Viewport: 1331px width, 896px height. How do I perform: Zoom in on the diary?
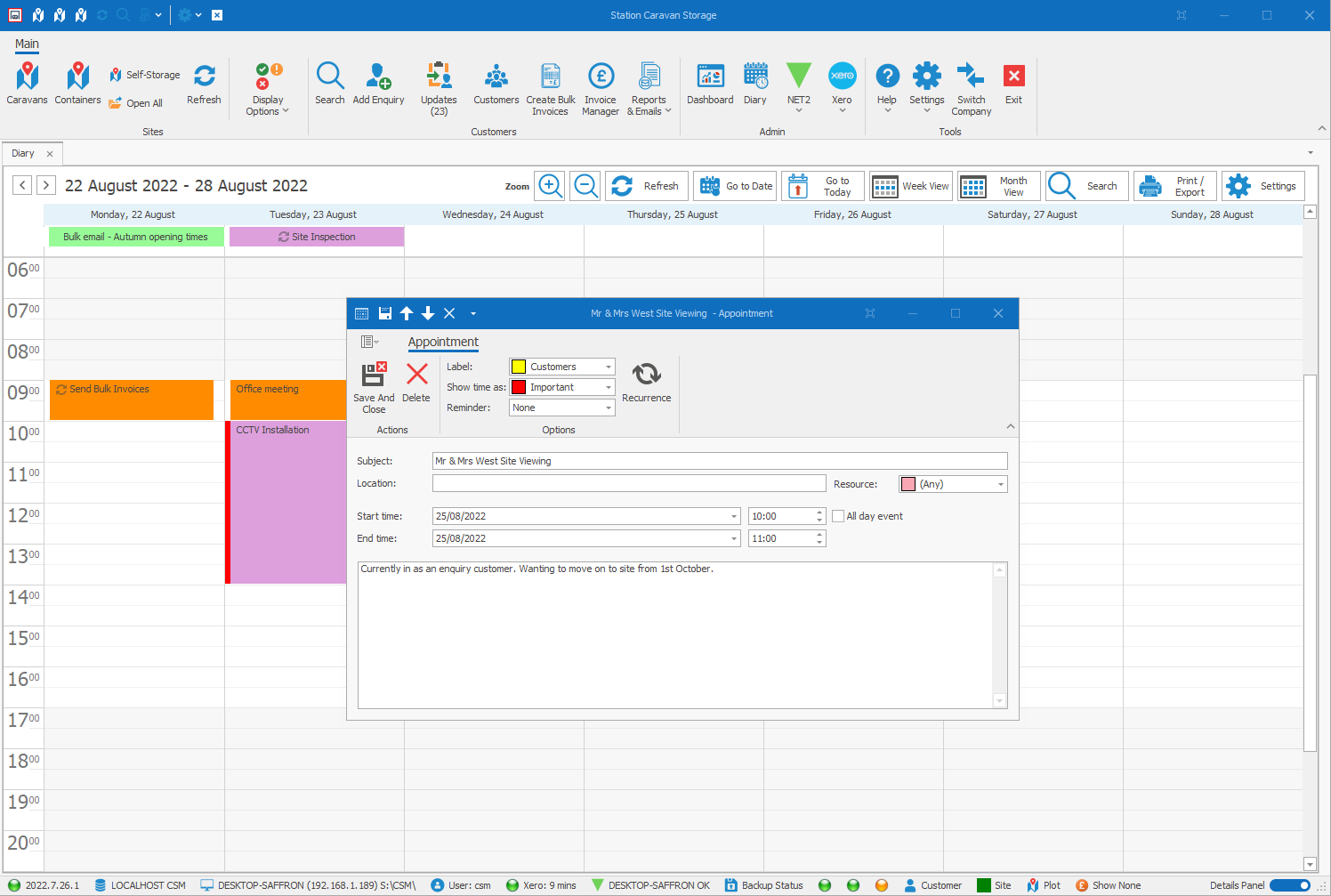pos(551,186)
